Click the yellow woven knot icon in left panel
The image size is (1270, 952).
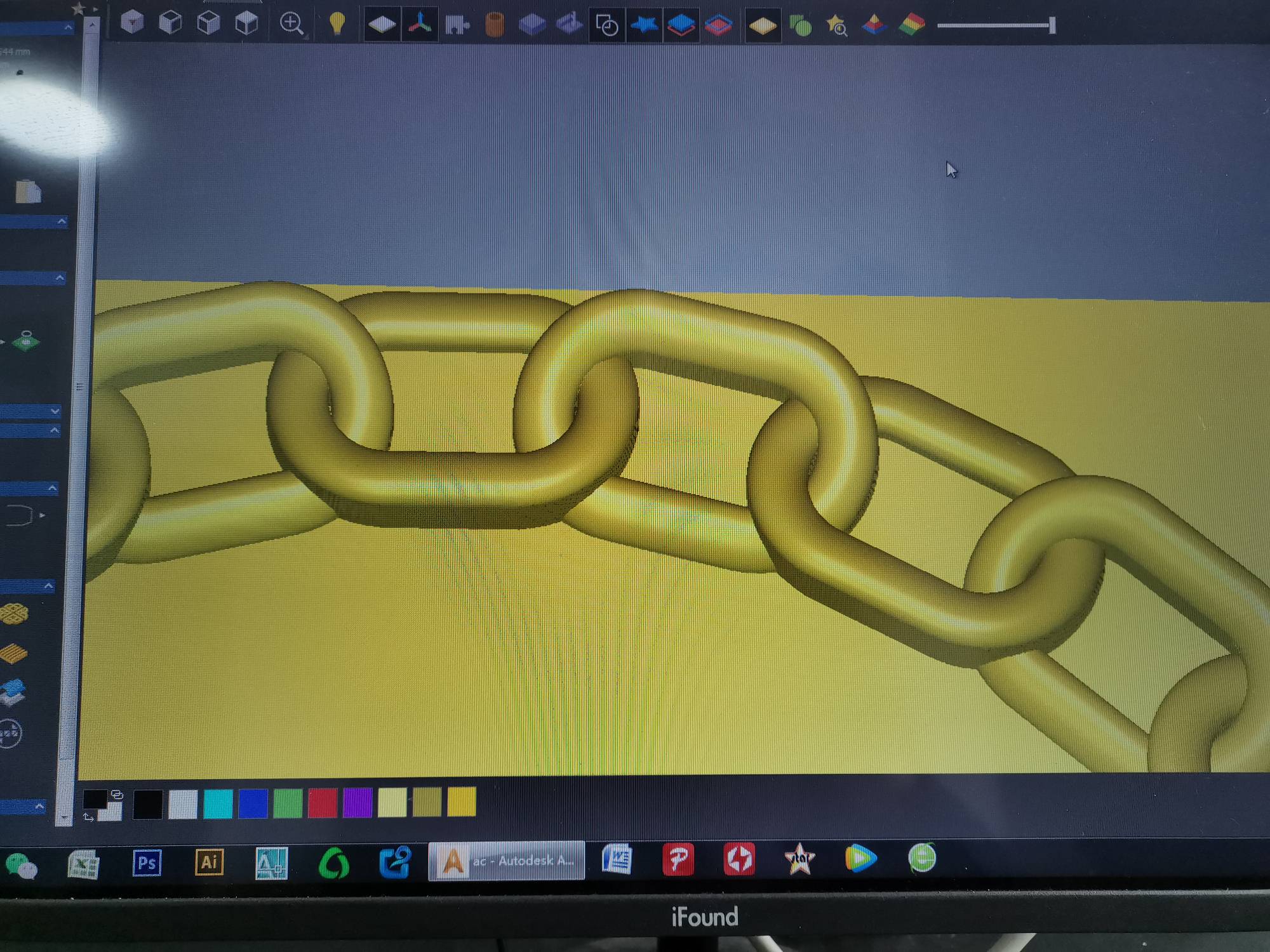click(14, 614)
